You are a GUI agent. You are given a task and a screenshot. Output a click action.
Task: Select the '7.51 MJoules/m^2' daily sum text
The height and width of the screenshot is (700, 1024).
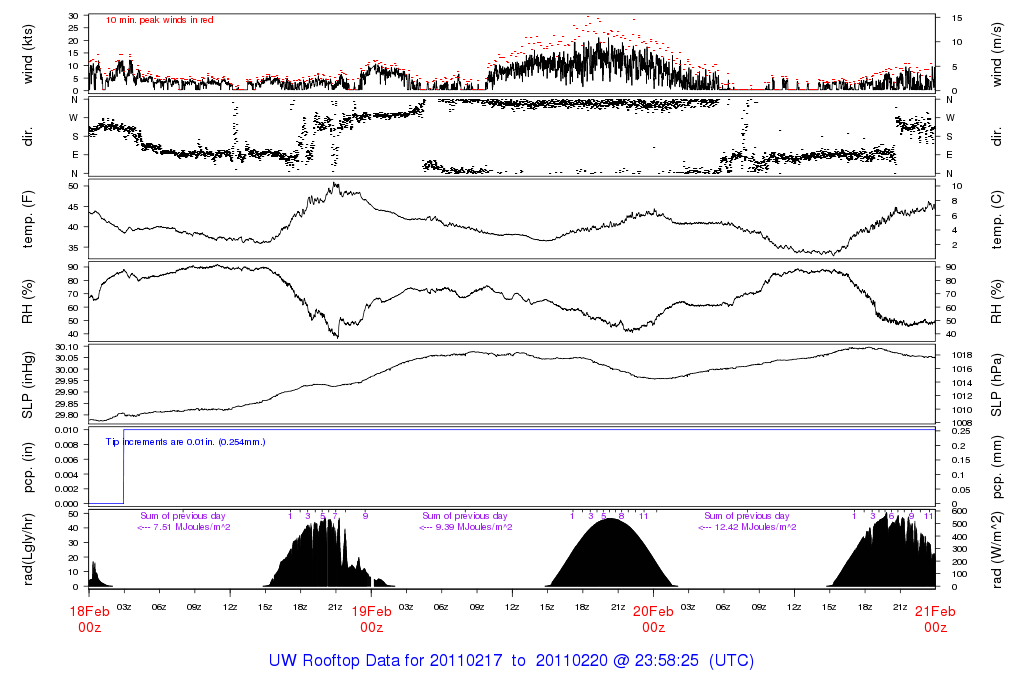(191, 527)
